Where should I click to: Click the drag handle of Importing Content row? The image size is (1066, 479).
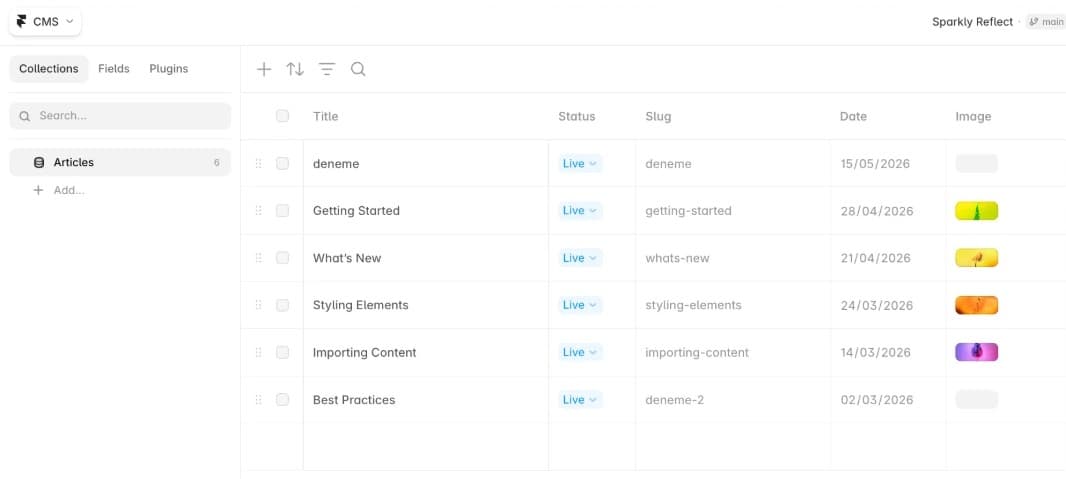pyautogui.click(x=258, y=353)
